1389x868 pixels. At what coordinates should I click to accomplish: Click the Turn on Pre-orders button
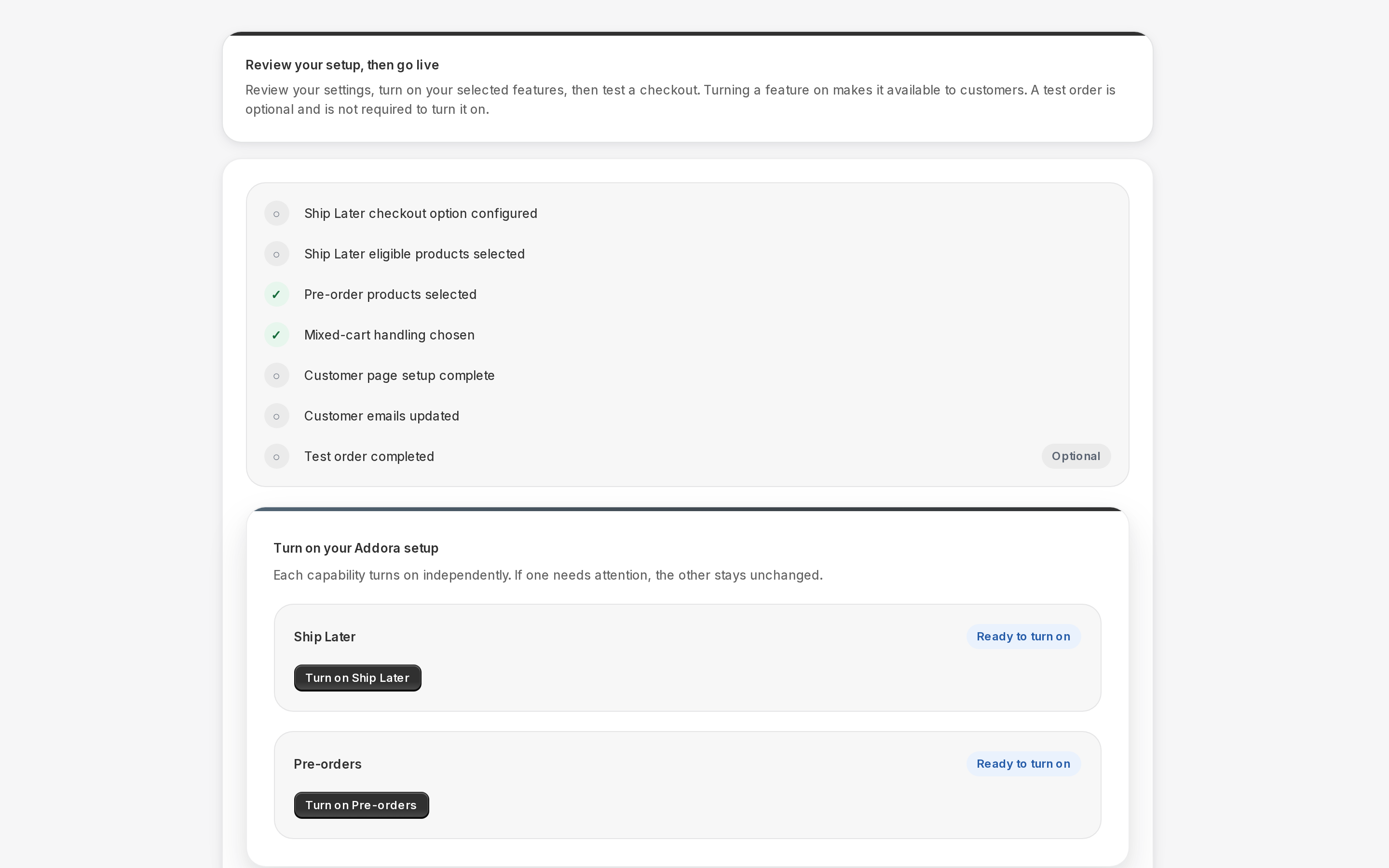tap(361, 805)
